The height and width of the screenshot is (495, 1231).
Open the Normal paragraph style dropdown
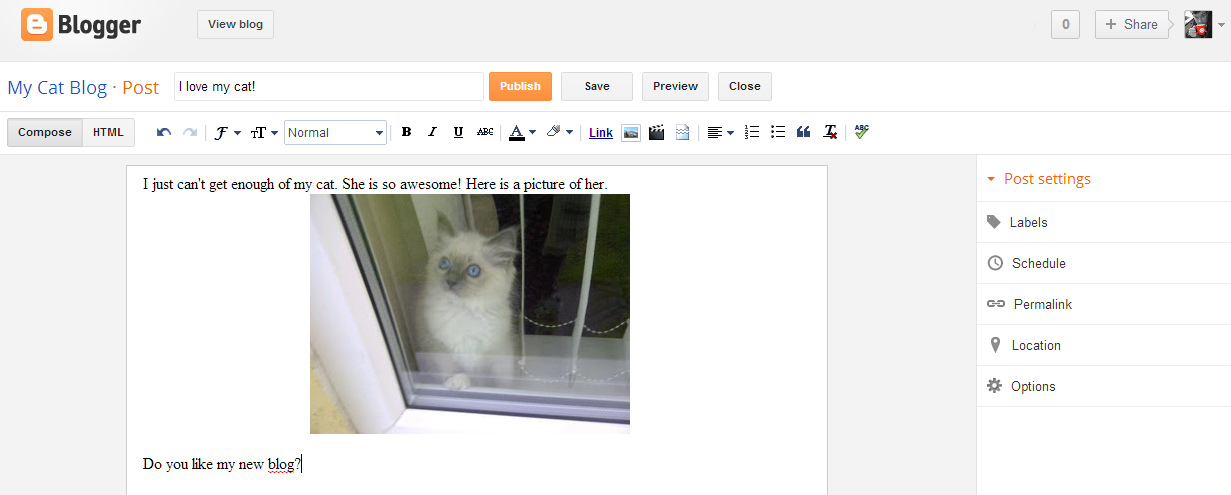[x=335, y=133]
